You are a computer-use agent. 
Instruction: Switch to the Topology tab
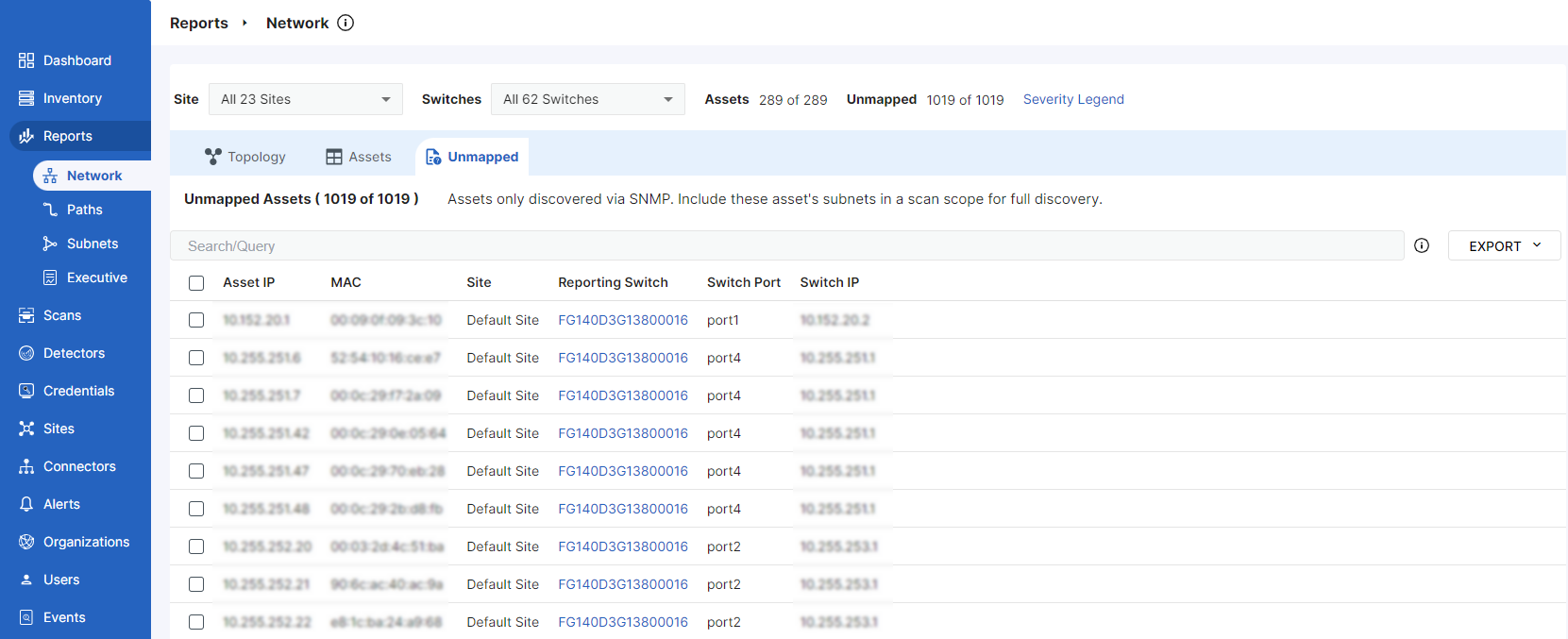(x=245, y=157)
